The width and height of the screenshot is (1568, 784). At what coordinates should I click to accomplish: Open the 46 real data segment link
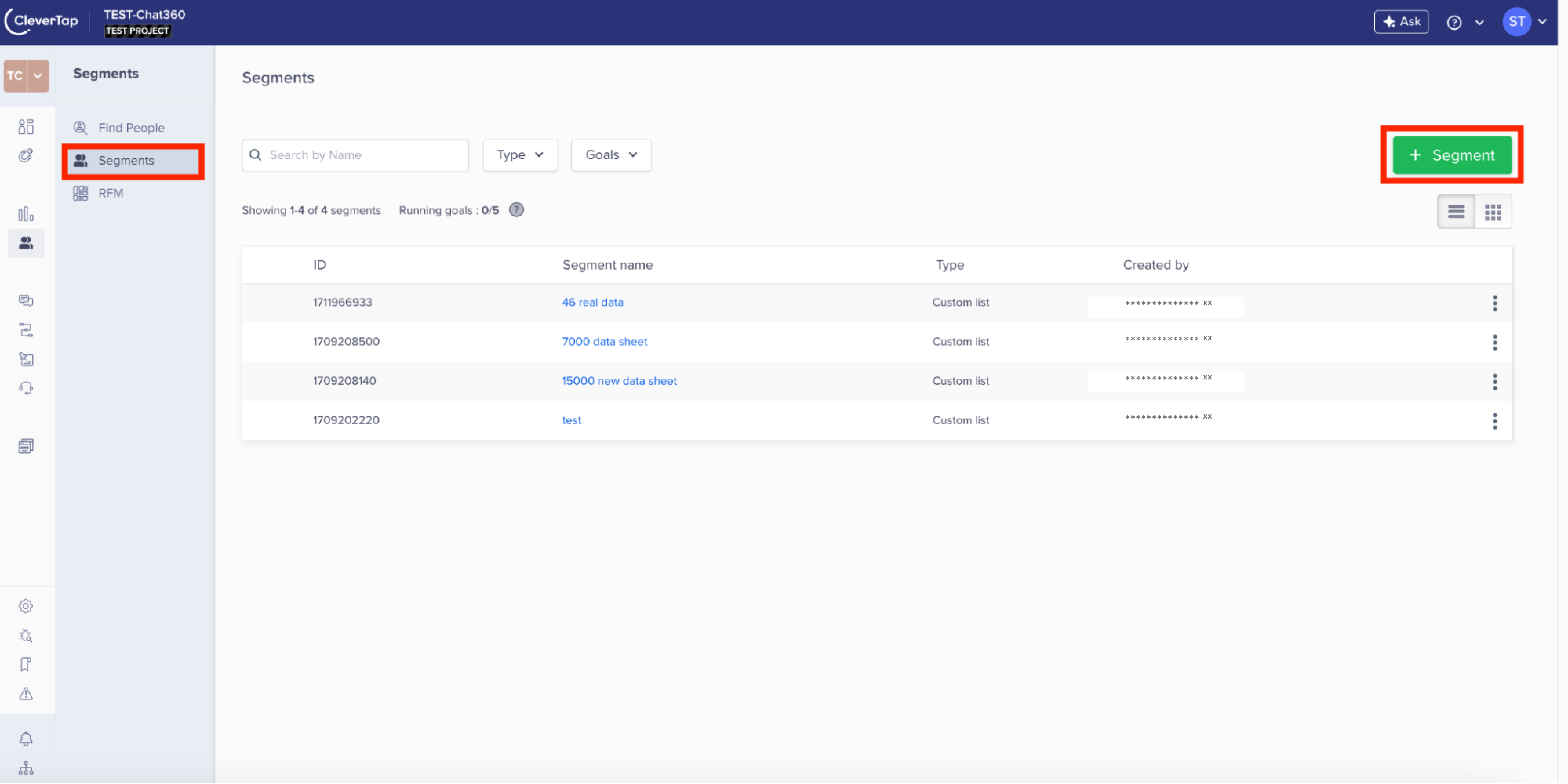click(x=592, y=302)
